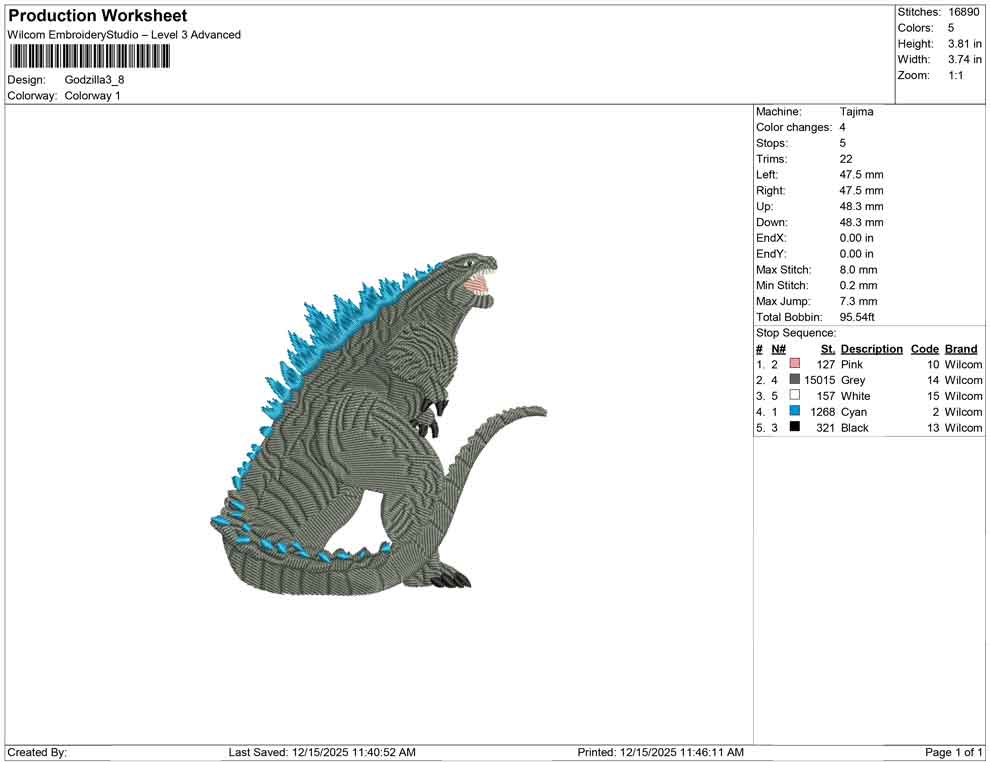Click the Left value '47.5 mm'
The height and width of the screenshot is (762, 990).
(x=861, y=175)
